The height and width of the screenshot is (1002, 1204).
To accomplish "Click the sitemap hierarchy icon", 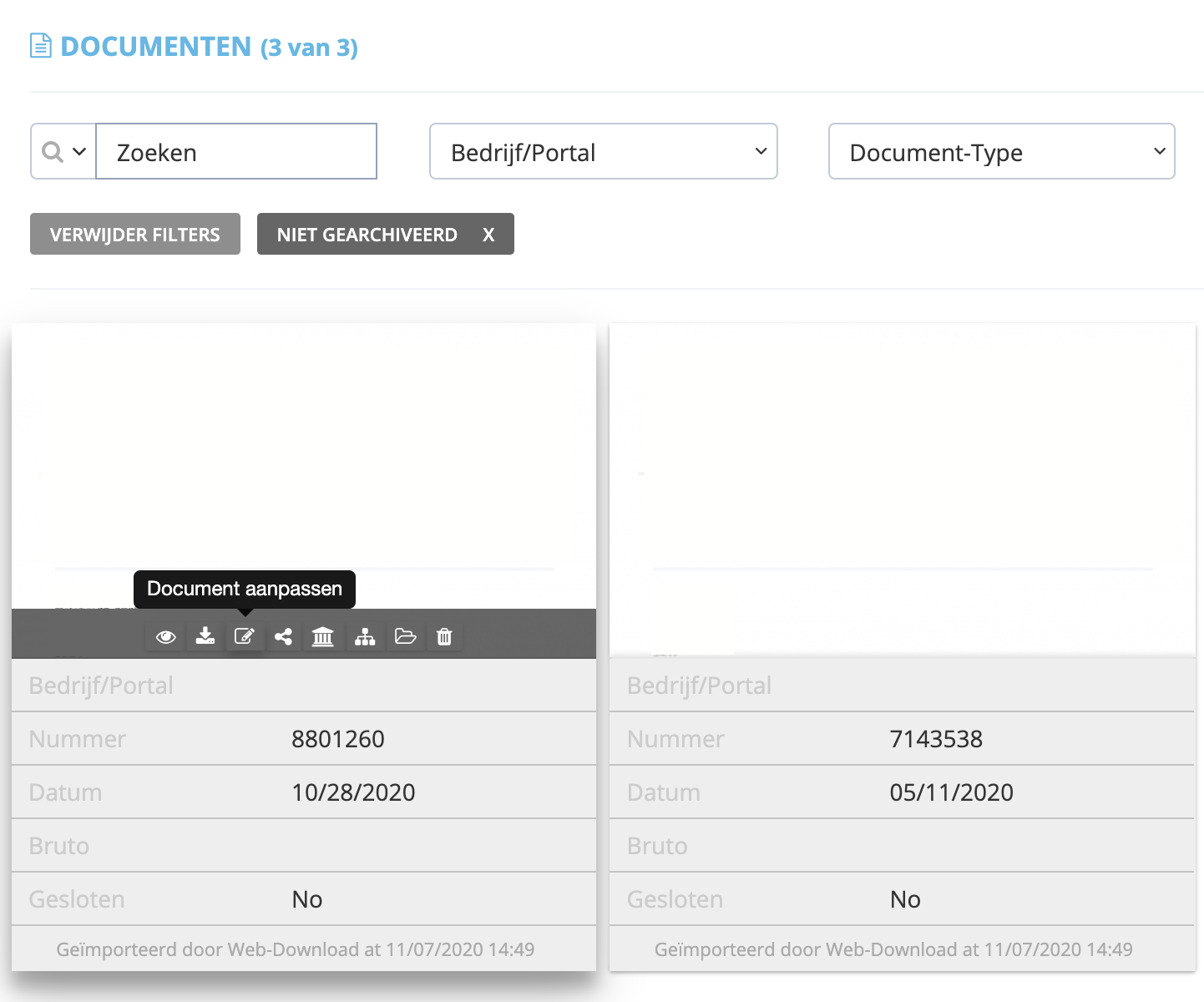I will tap(365, 637).
